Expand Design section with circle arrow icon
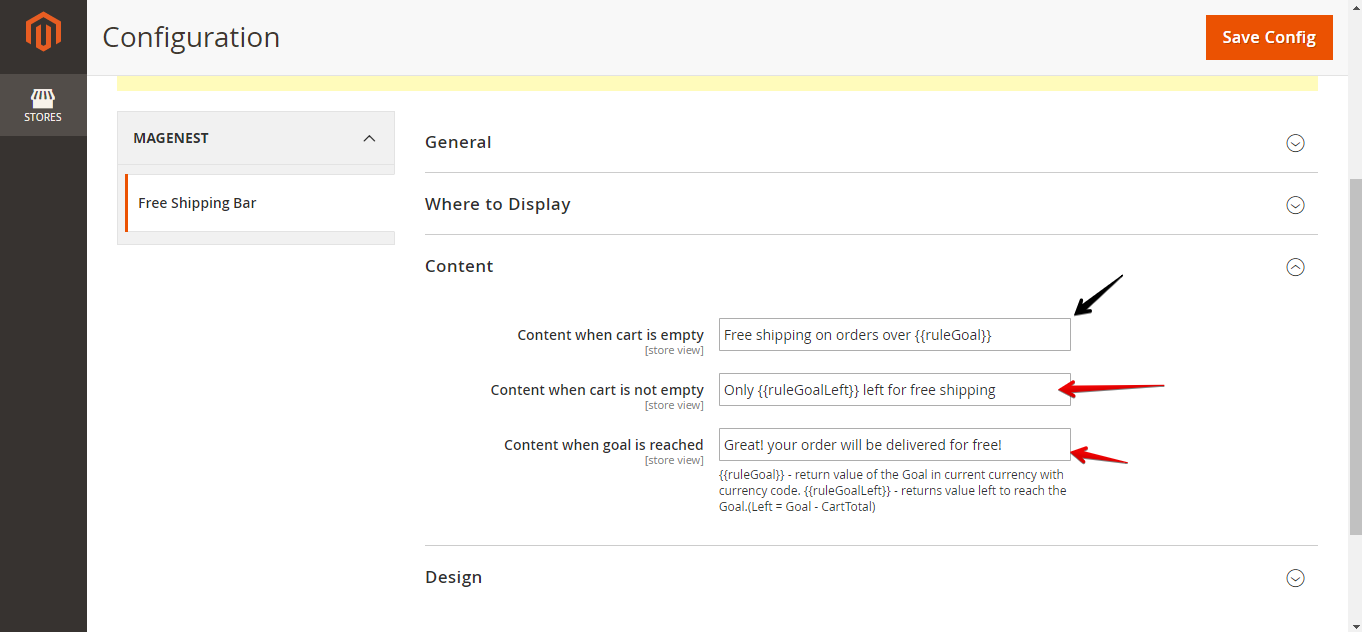Viewport: 1362px width, 632px height. [x=1295, y=578]
